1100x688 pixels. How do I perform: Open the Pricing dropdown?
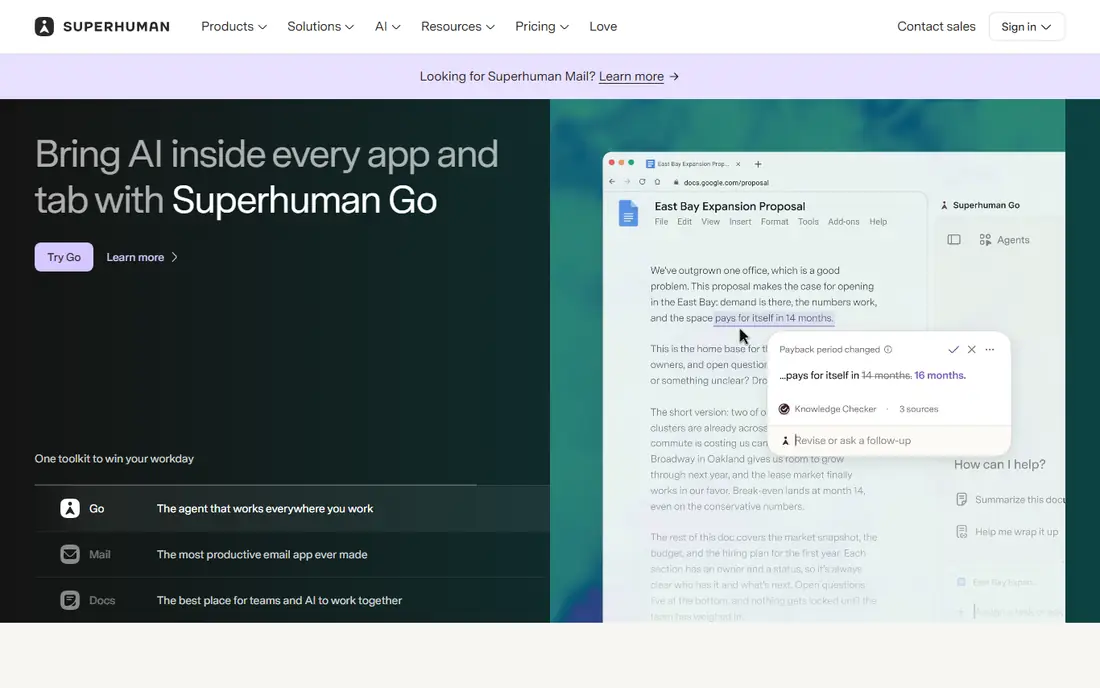click(x=542, y=27)
